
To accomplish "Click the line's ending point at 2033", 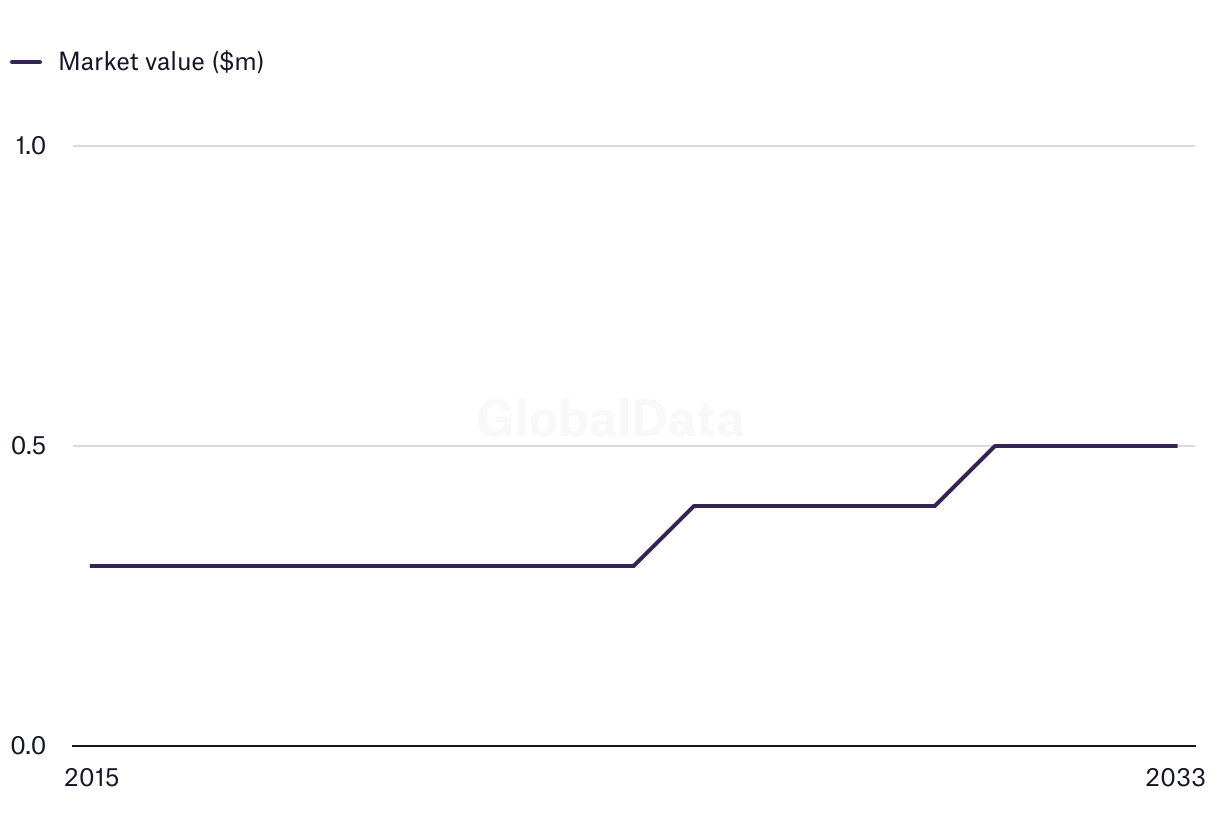I will tap(1176, 446).
